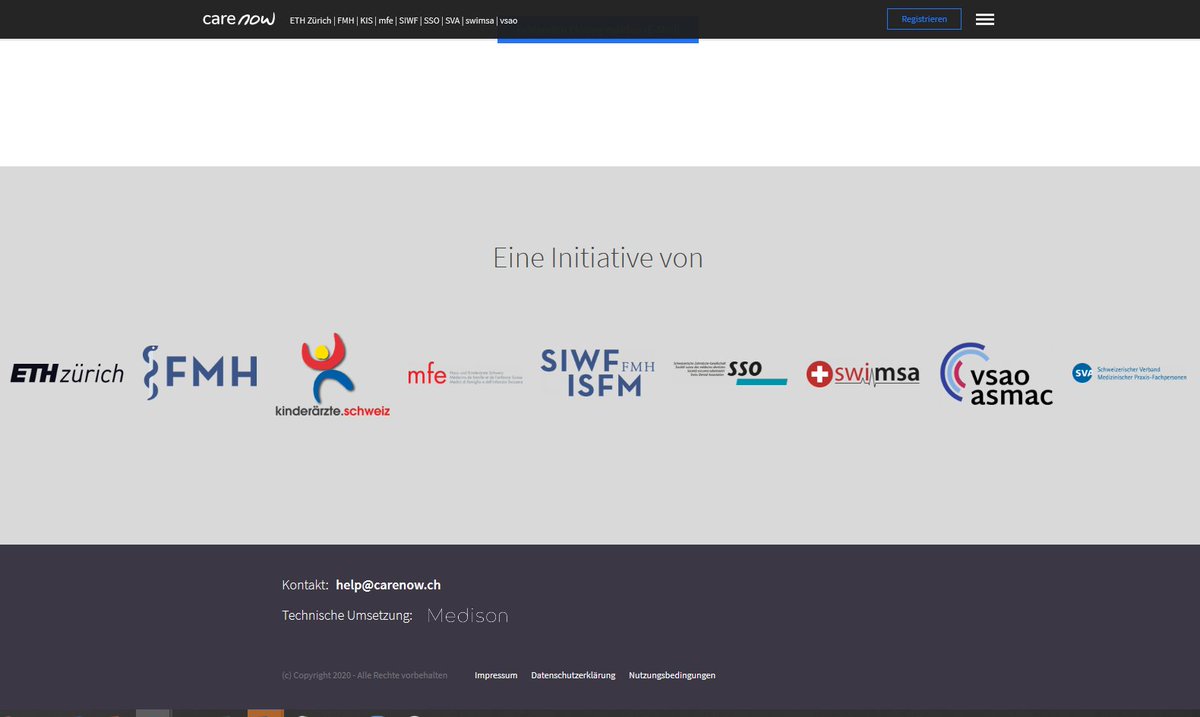This screenshot has height=717, width=1200.
Task: Click the care now logo
Action: coord(239,19)
